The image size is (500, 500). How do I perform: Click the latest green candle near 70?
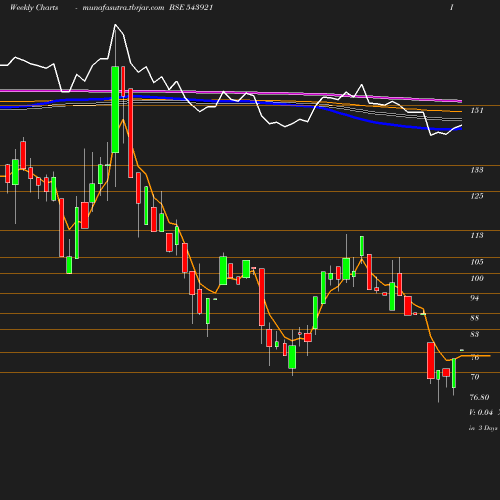pos(454,373)
